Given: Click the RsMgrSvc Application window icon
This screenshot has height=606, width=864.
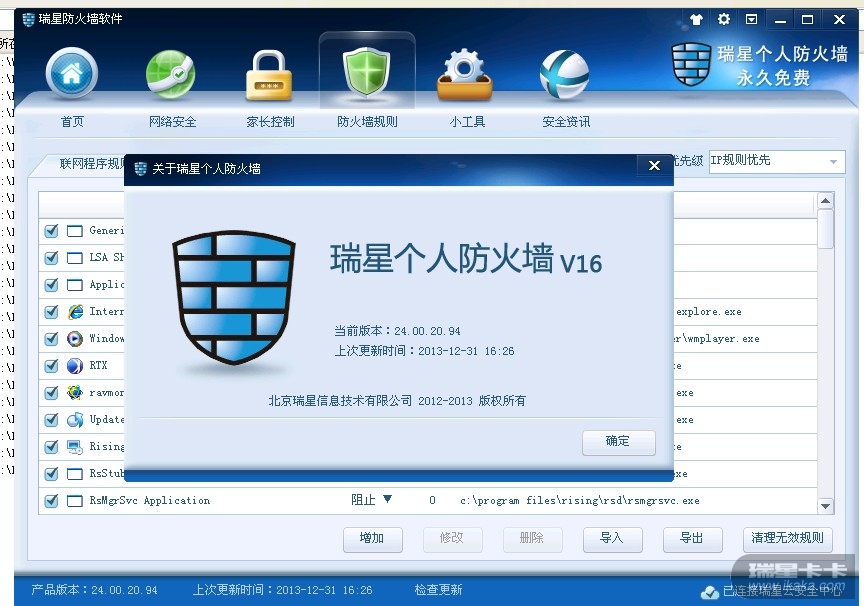Looking at the screenshot, I should 75,501.
